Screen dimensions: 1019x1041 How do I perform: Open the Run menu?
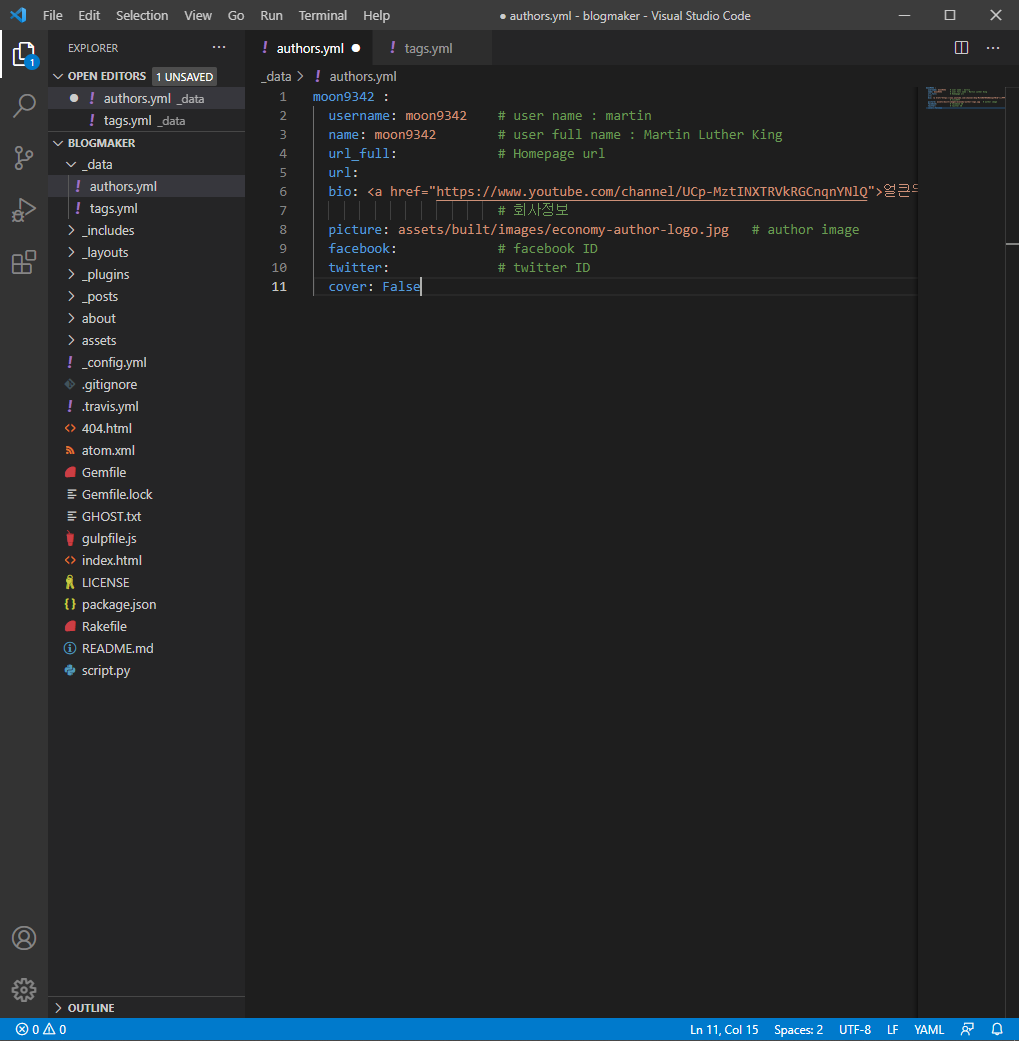[271, 15]
